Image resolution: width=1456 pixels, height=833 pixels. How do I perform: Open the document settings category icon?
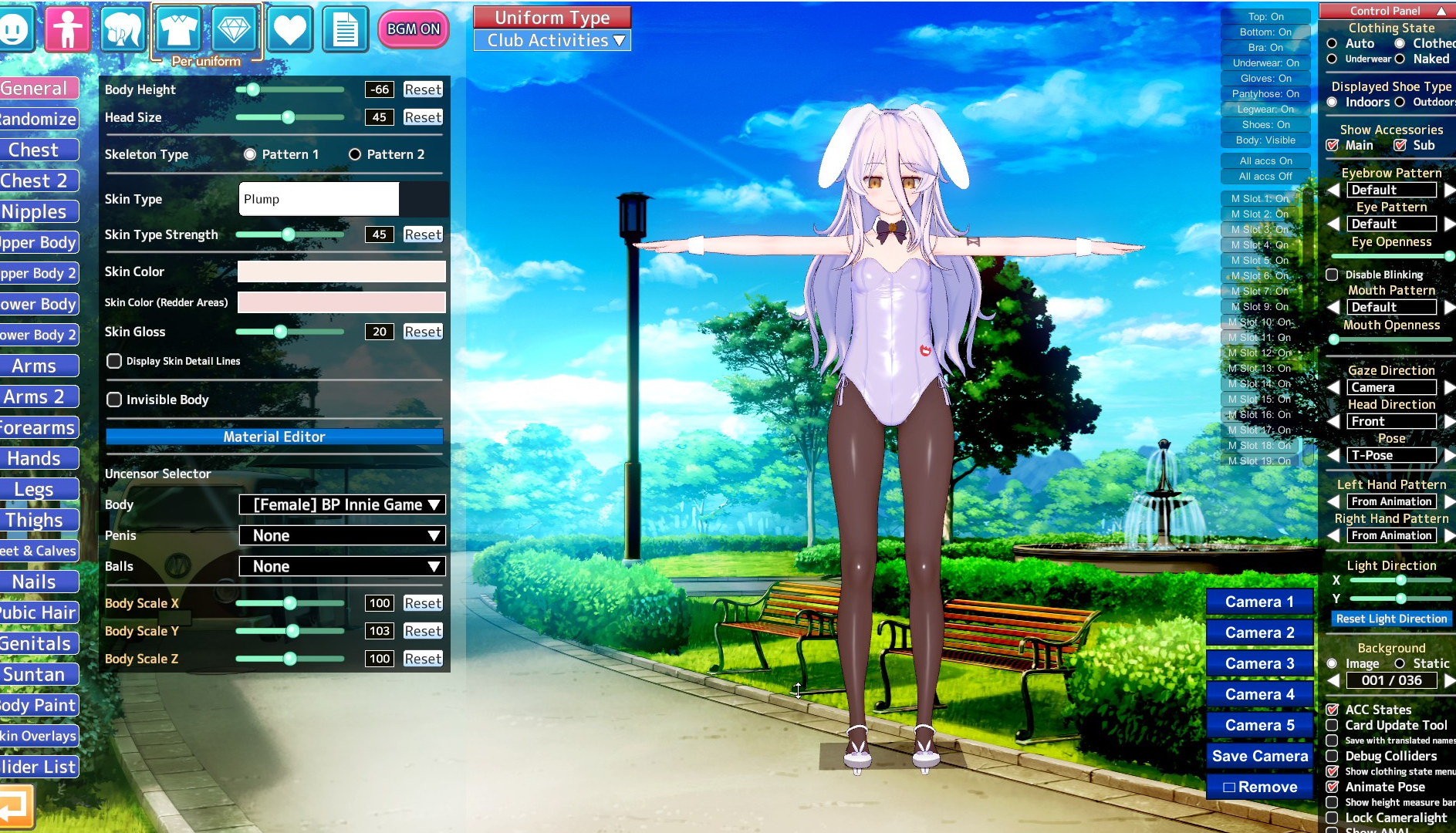(x=345, y=29)
